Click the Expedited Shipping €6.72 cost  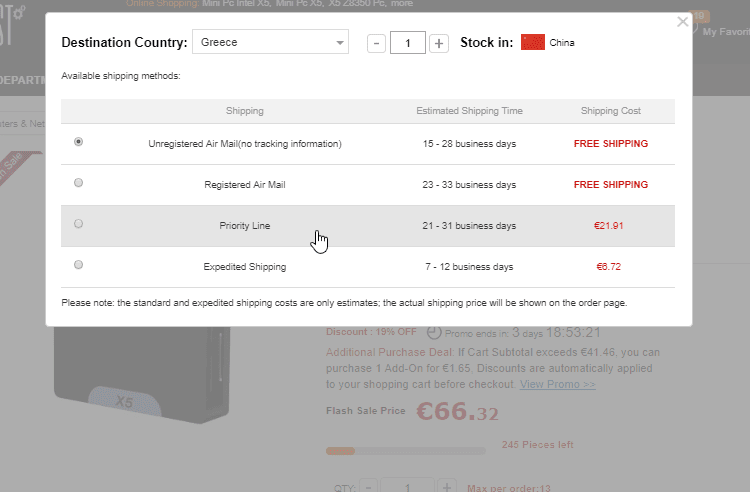tap(608, 267)
